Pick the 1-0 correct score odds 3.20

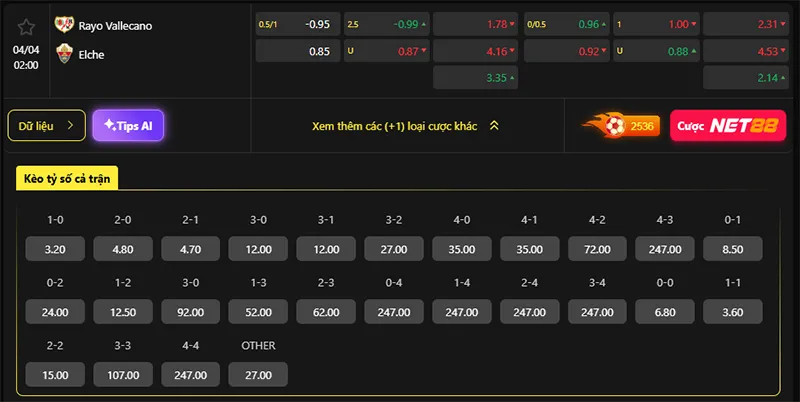[56, 249]
